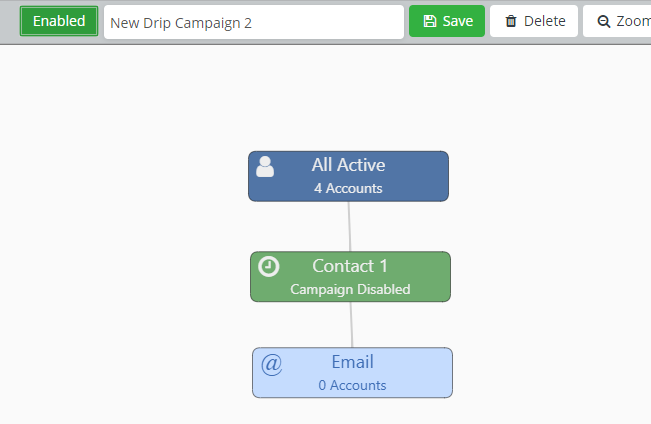Click the "4 Accounts" label
Image resolution: width=651 pixels, height=424 pixels.
(348, 188)
